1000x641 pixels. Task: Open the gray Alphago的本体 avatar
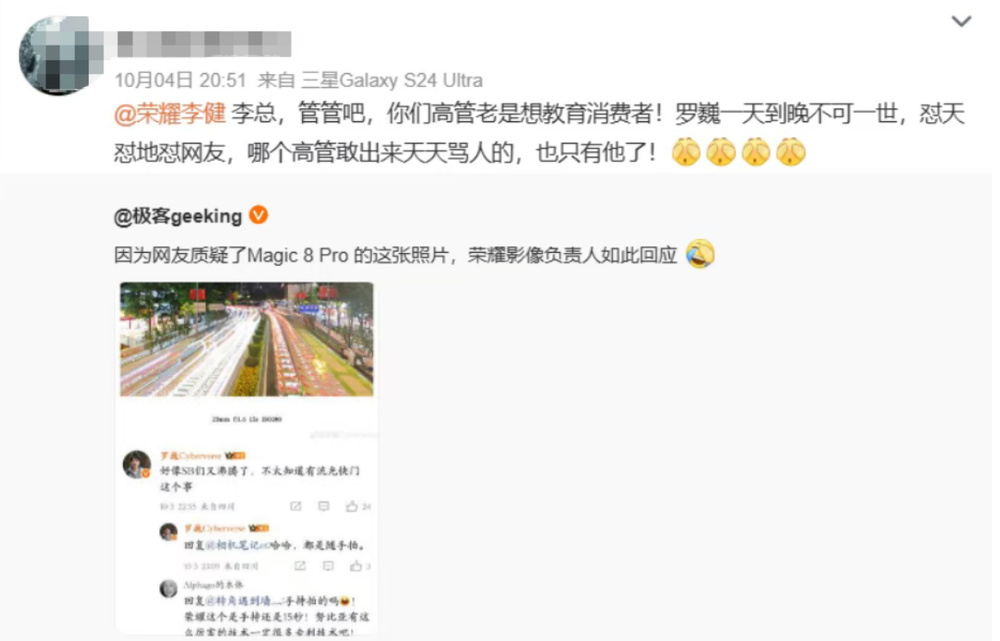click(168, 588)
